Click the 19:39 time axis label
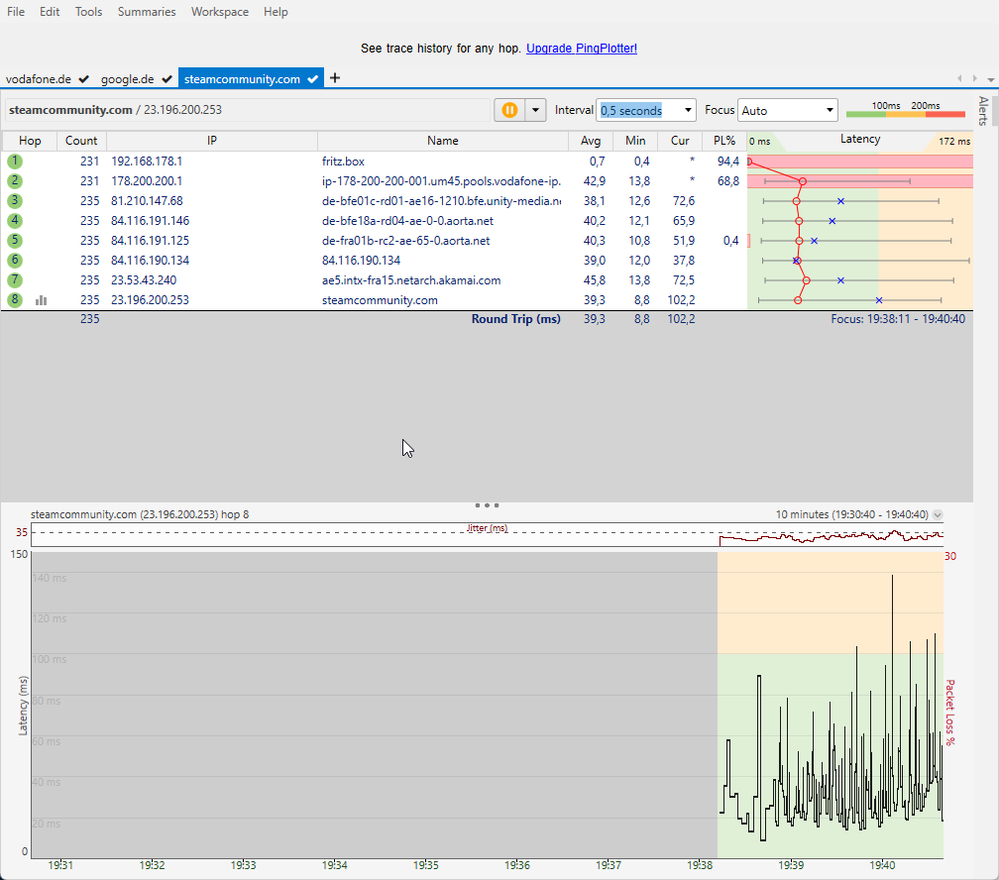The image size is (999, 880). coord(791,865)
